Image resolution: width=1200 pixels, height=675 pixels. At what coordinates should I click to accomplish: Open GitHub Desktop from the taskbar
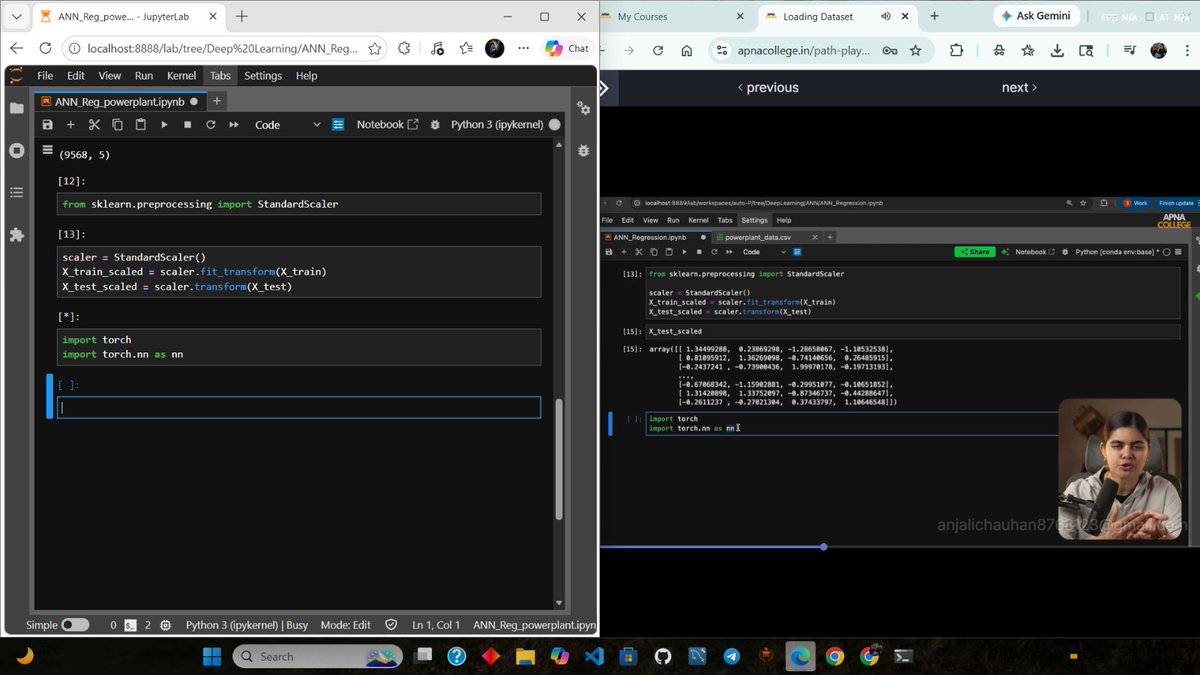point(662,656)
